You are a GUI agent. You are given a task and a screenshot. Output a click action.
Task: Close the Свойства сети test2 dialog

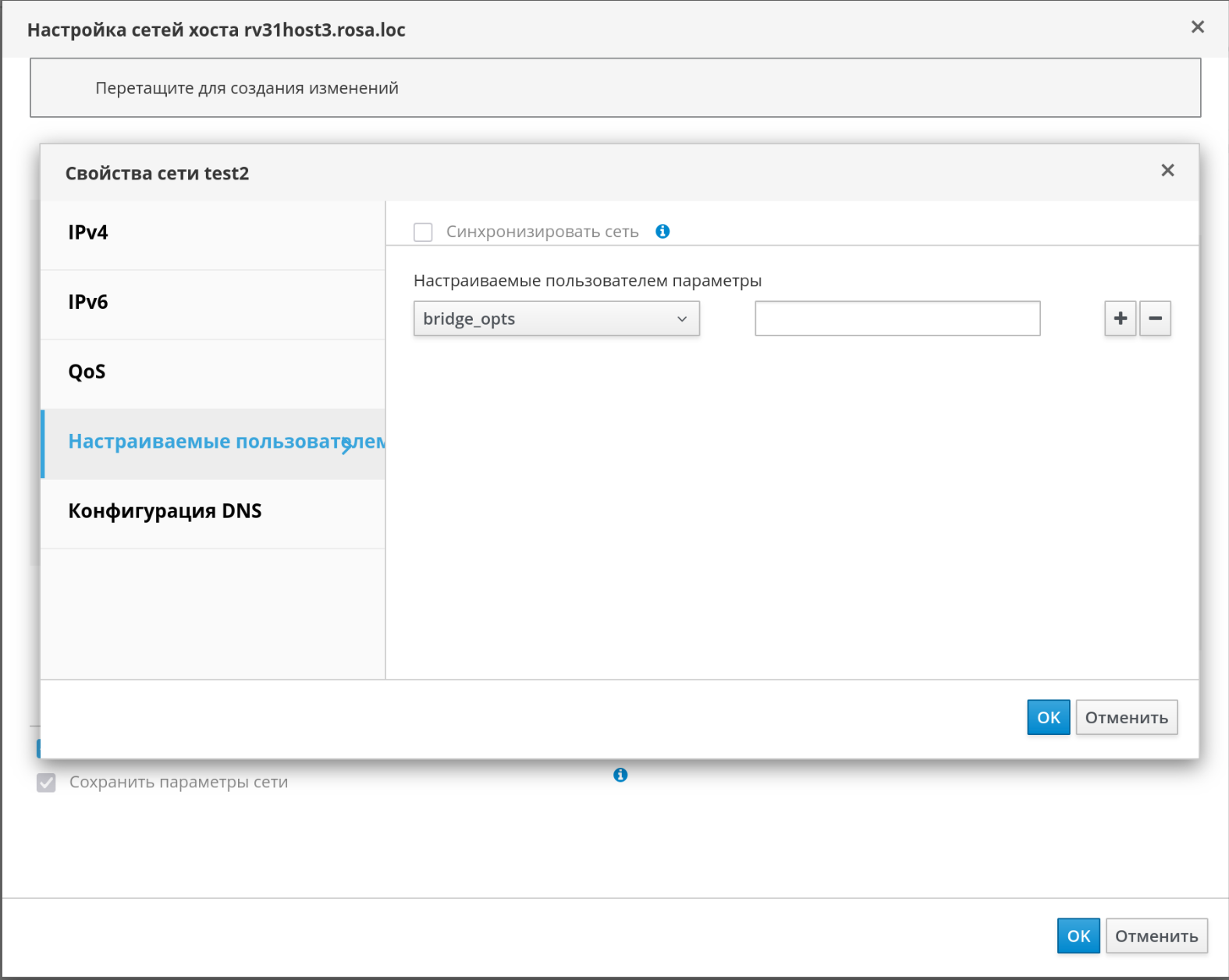pos(1167,170)
